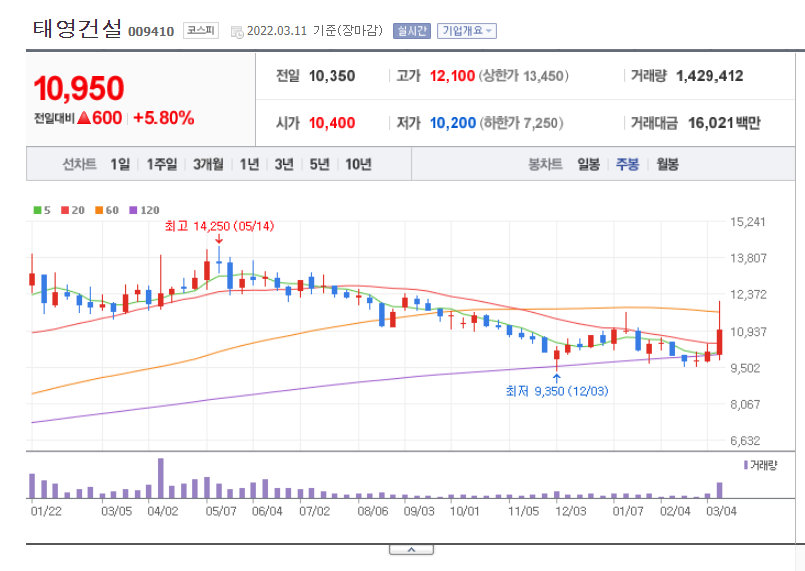Click the 2022.03.11 기준(장마감) date text
The height and width of the screenshot is (571, 805).
(315, 31)
